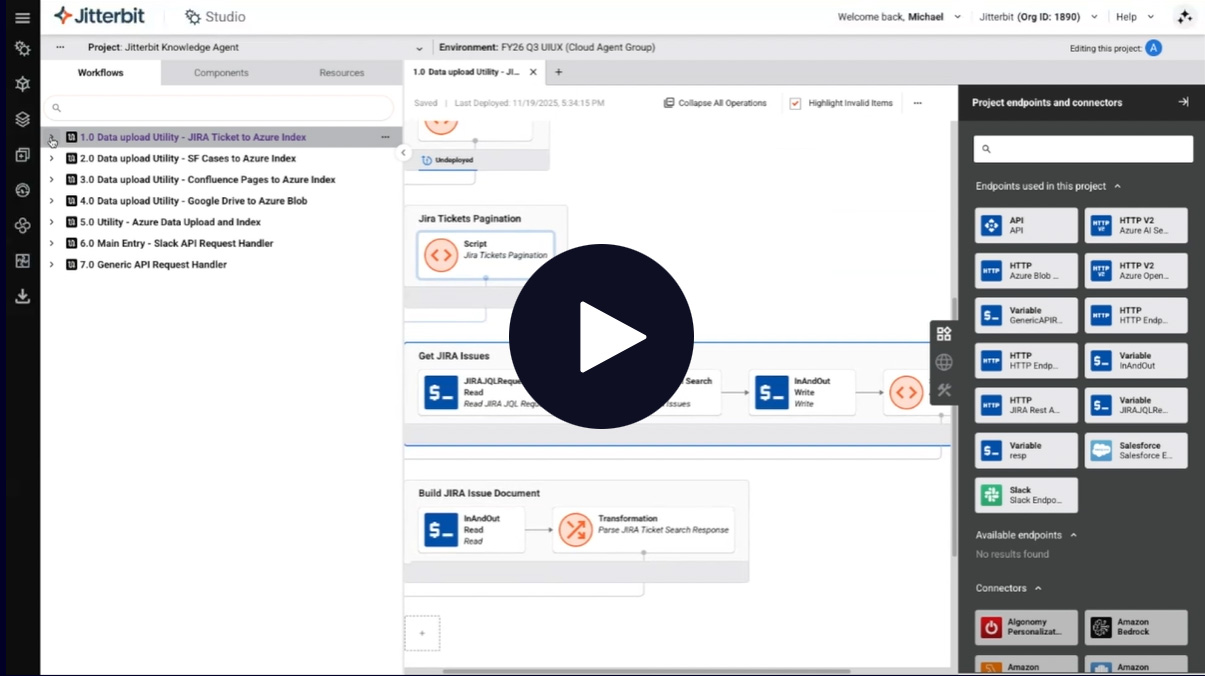Click the endpoints globe icon beside the canvas

[944, 362]
